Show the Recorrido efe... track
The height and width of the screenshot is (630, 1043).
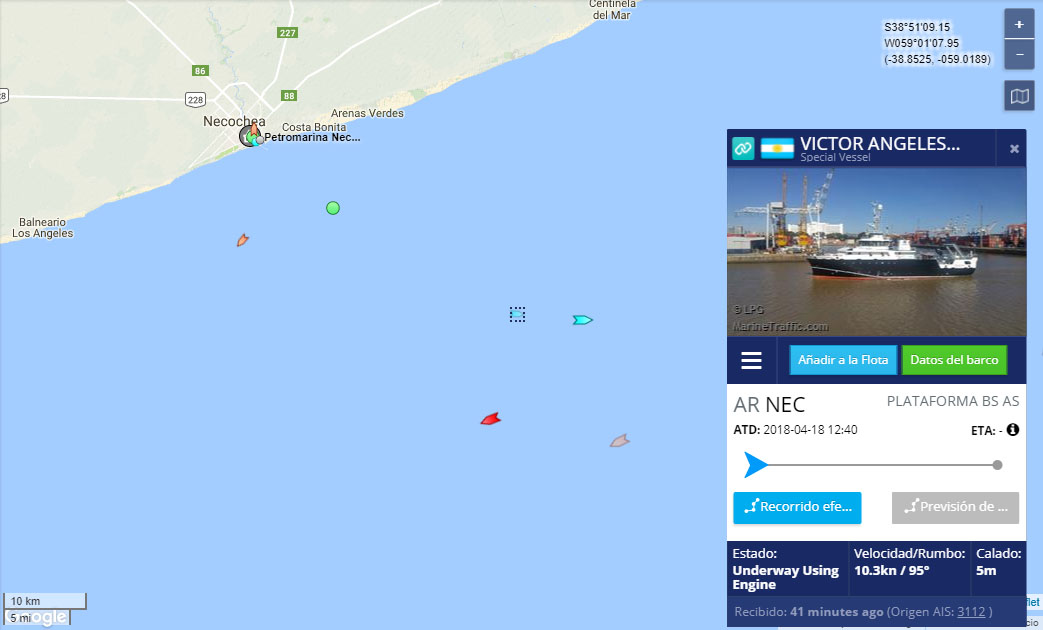pos(797,507)
